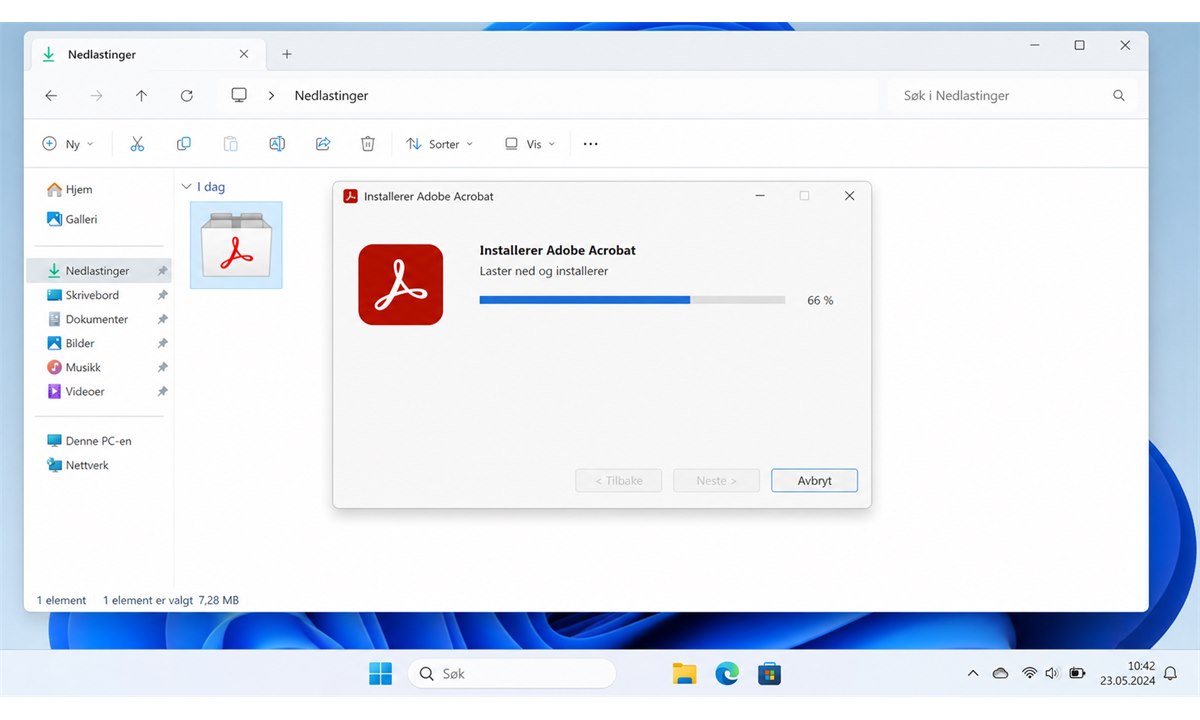
Task: Click the 66 % progress text
Action: (x=820, y=300)
